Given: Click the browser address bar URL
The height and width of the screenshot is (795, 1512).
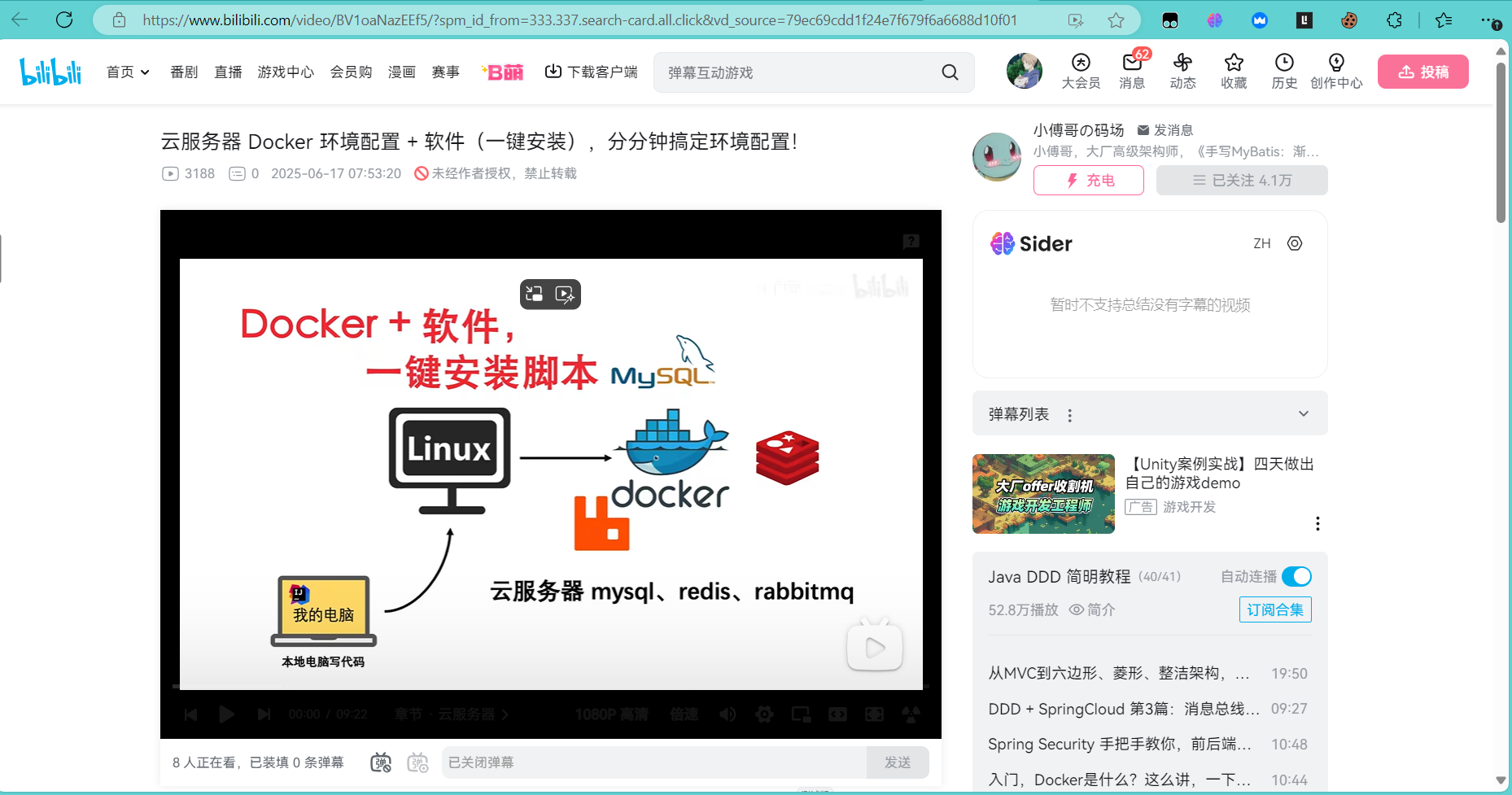Looking at the screenshot, I should [x=579, y=20].
